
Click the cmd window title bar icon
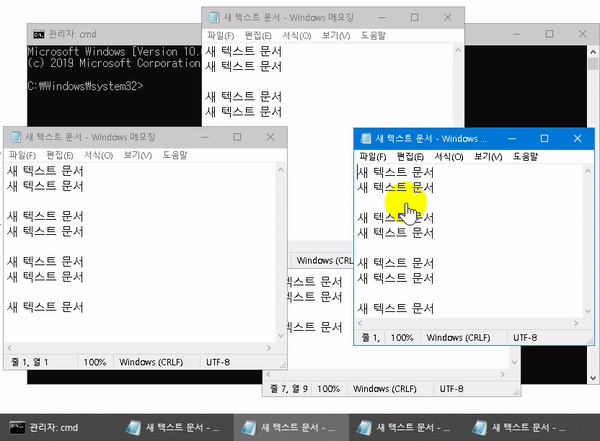(x=39, y=34)
